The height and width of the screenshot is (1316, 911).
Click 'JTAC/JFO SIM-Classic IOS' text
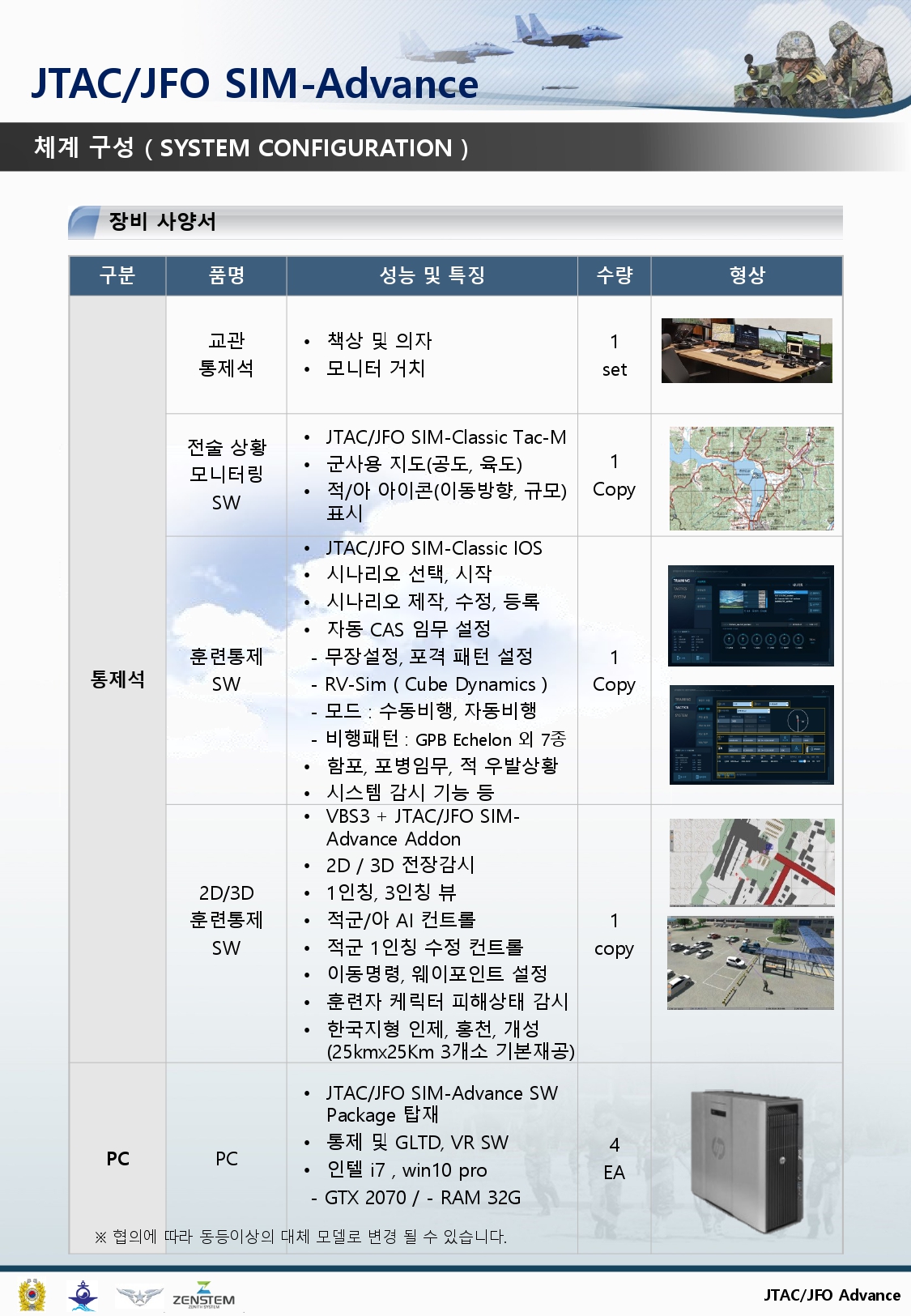tap(434, 548)
